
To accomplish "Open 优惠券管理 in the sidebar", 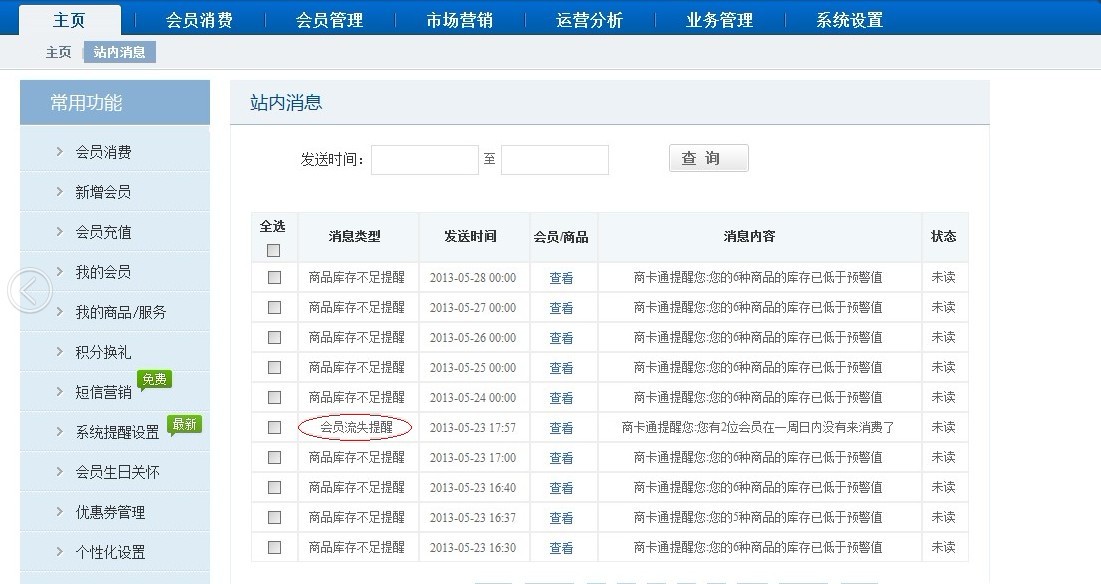I will click(110, 512).
